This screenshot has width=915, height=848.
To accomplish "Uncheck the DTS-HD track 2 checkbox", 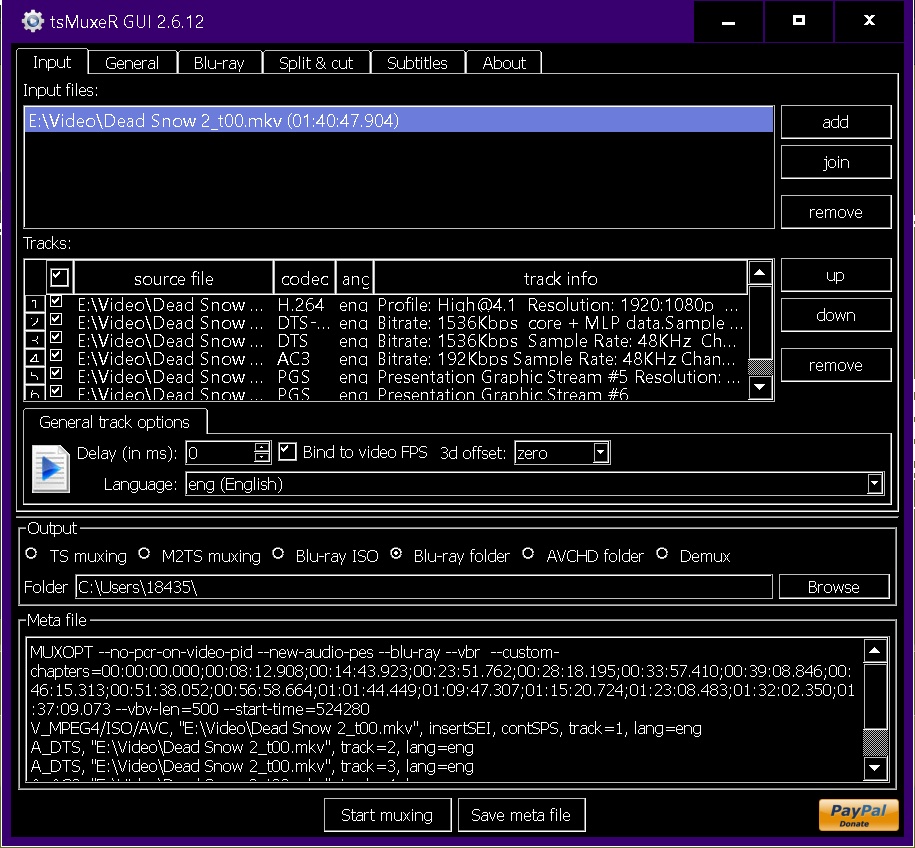I will pos(56,319).
